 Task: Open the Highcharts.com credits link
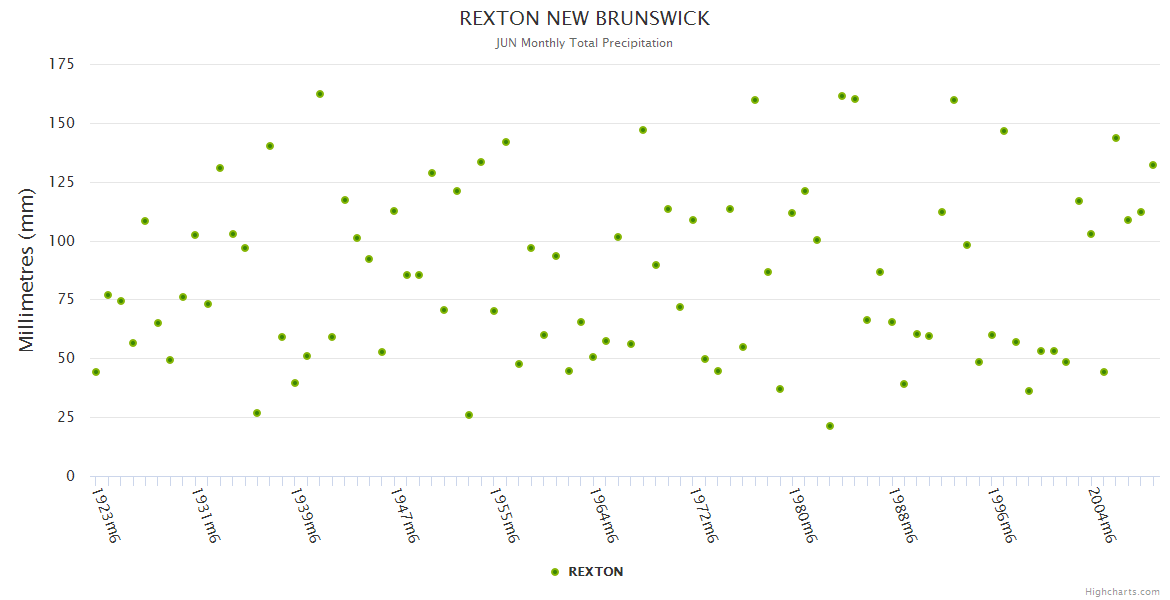click(1122, 592)
